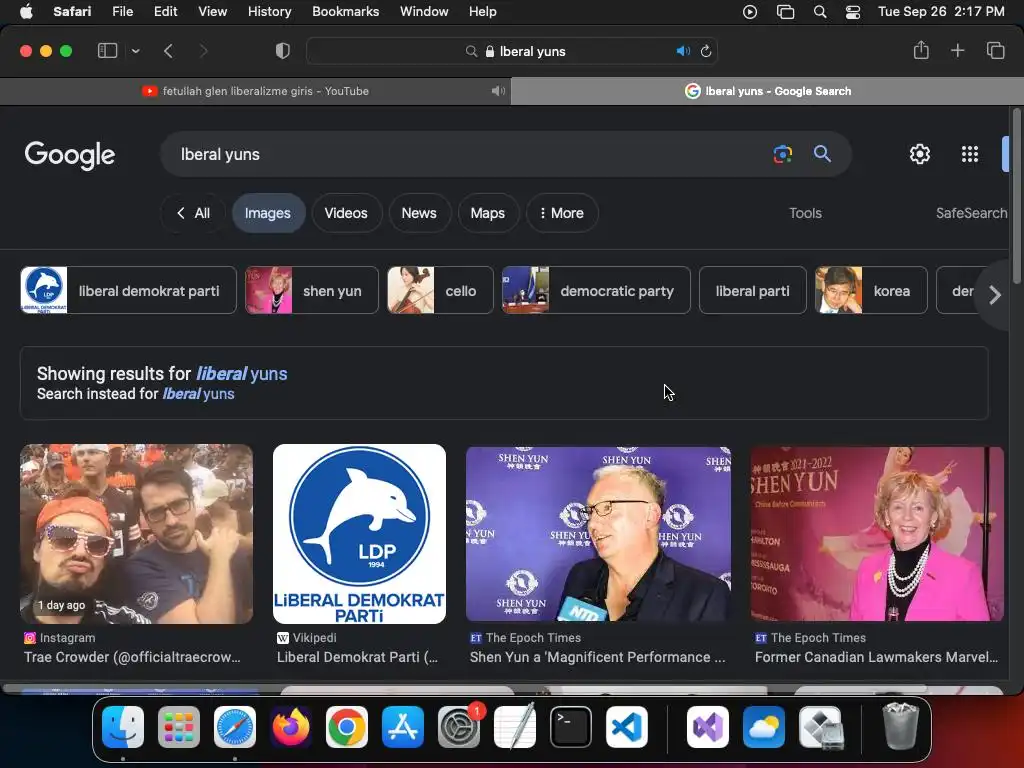Viewport: 1024px width, 768px height.
Task: Open Terminal from the Dock
Action: pos(571,727)
